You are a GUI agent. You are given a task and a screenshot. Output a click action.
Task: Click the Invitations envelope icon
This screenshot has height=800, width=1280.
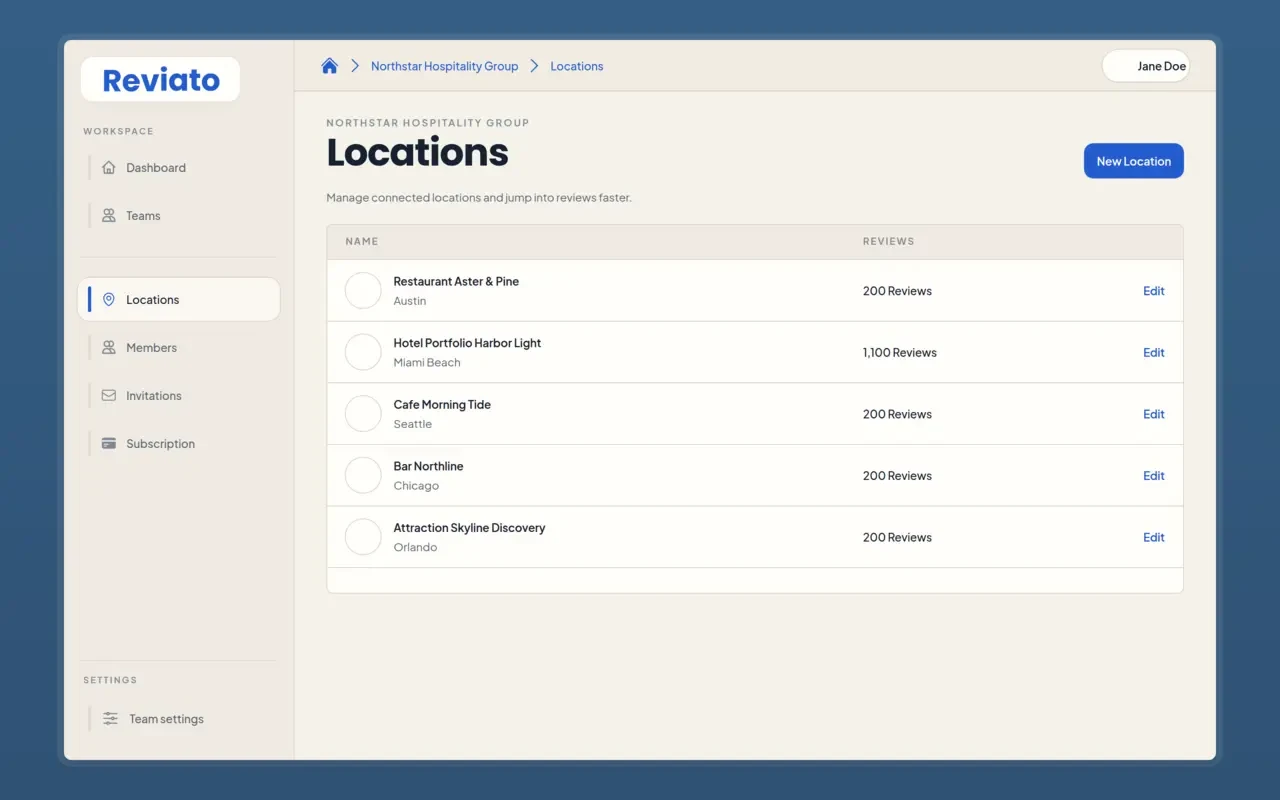(109, 396)
